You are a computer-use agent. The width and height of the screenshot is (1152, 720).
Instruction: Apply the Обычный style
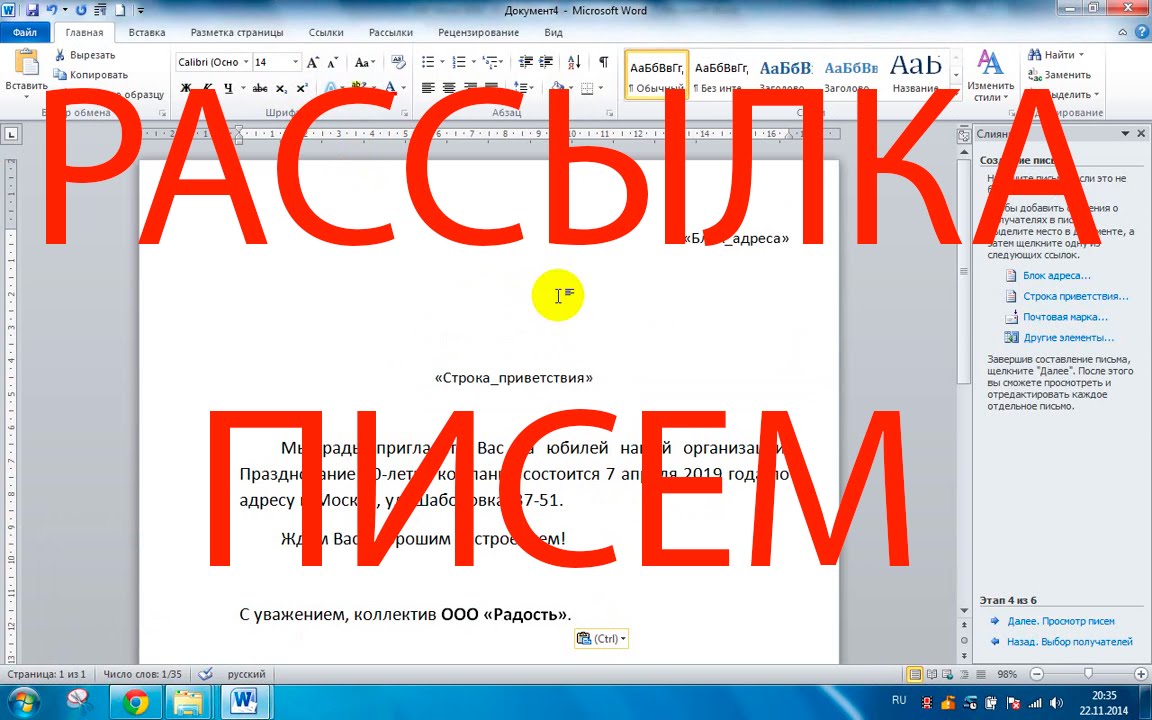656,75
